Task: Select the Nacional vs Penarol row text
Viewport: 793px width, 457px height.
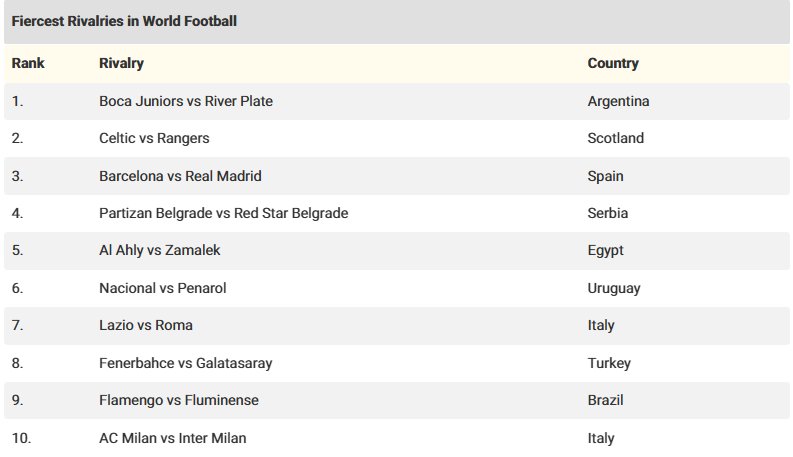Action: 162,288
